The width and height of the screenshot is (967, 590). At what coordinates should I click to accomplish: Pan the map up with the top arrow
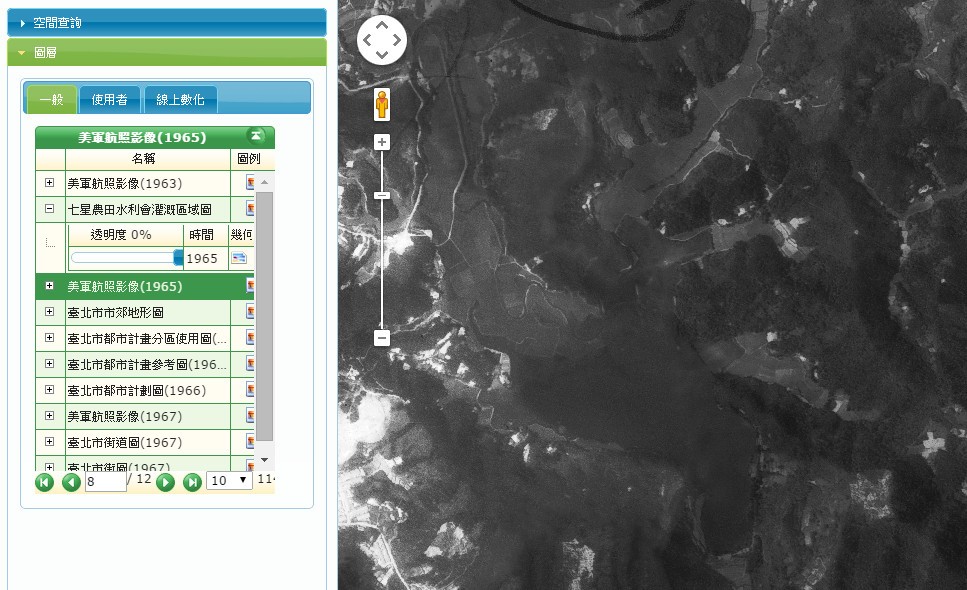coord(382,26)
